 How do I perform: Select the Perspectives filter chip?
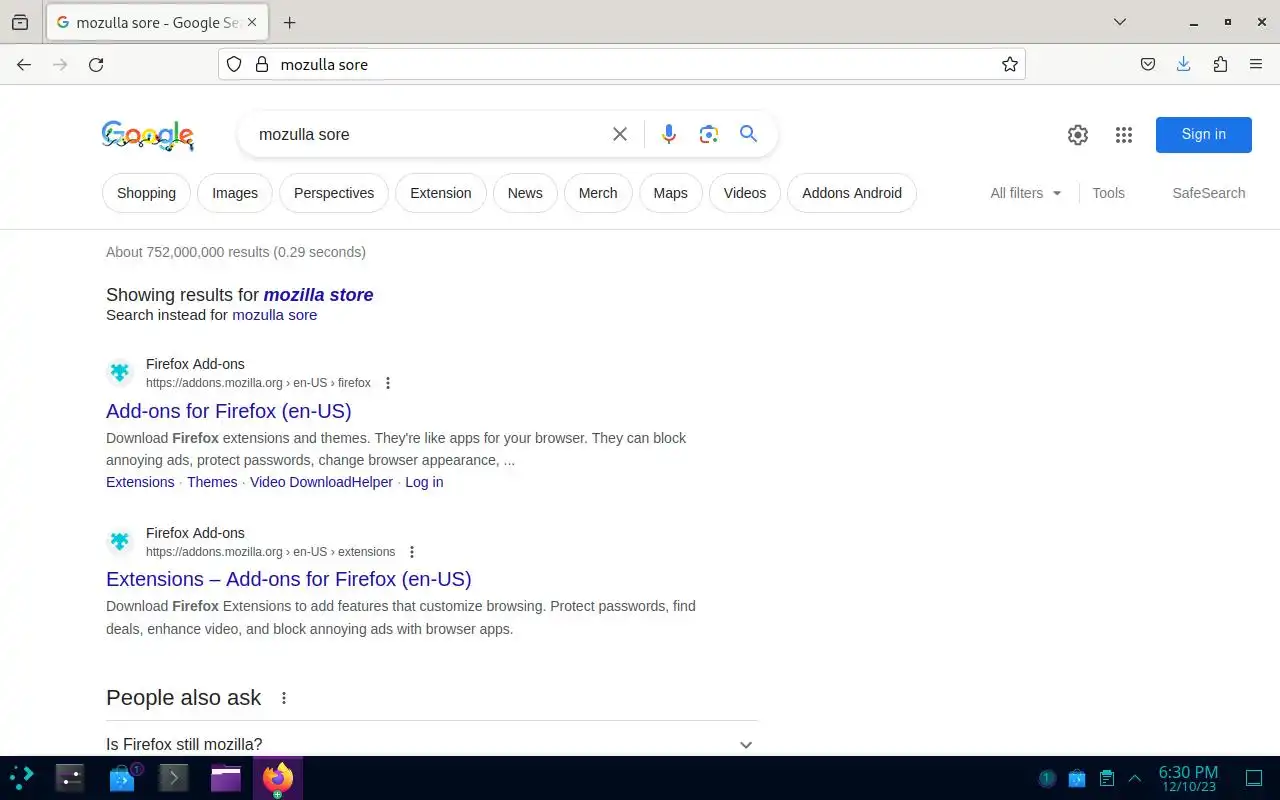[x=334, y=193]
